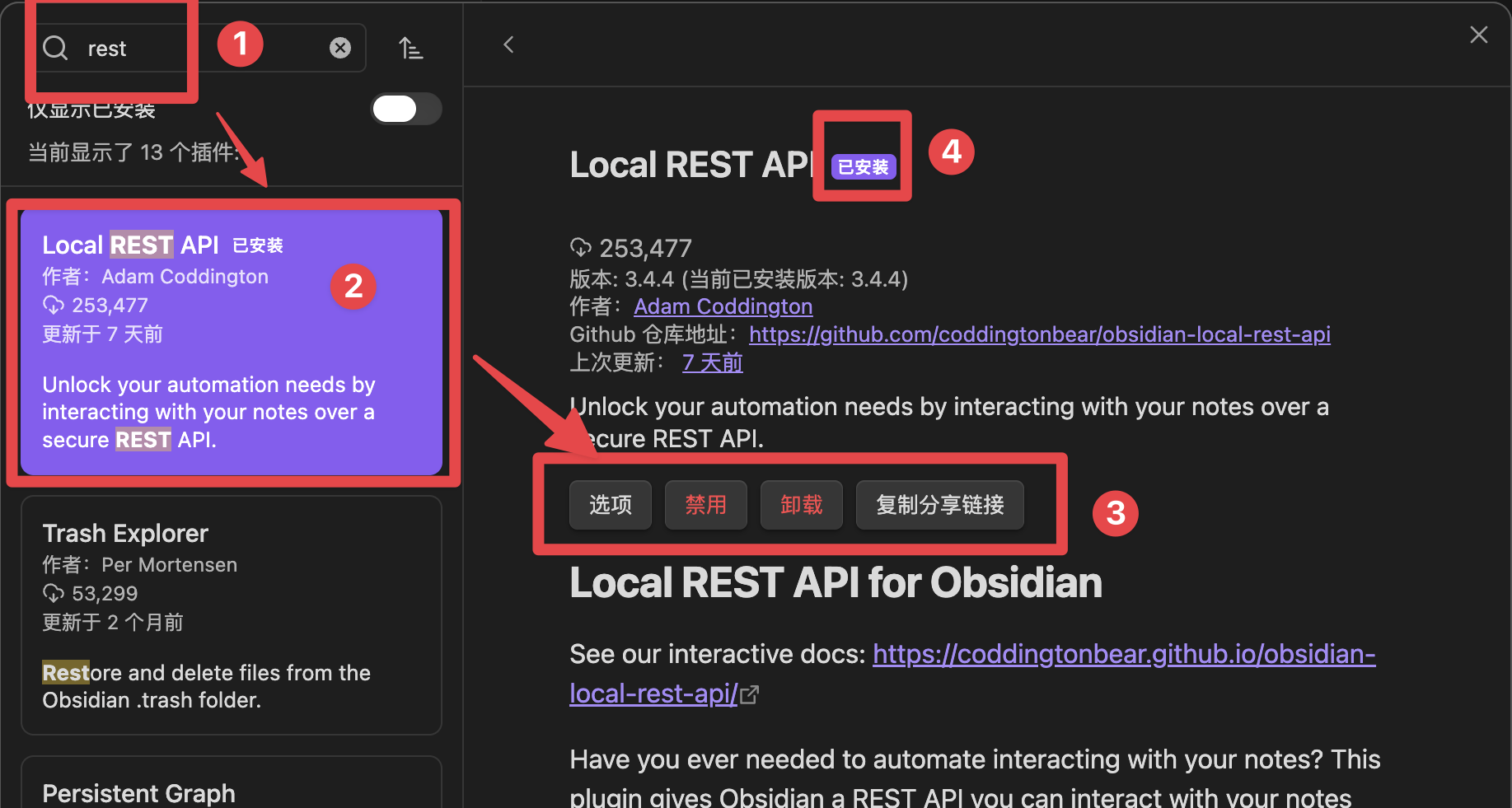Close the plugin browser dialog
Image resolution: width=1512 pixels, height=808 pixels.
[x=1479, y=35]
